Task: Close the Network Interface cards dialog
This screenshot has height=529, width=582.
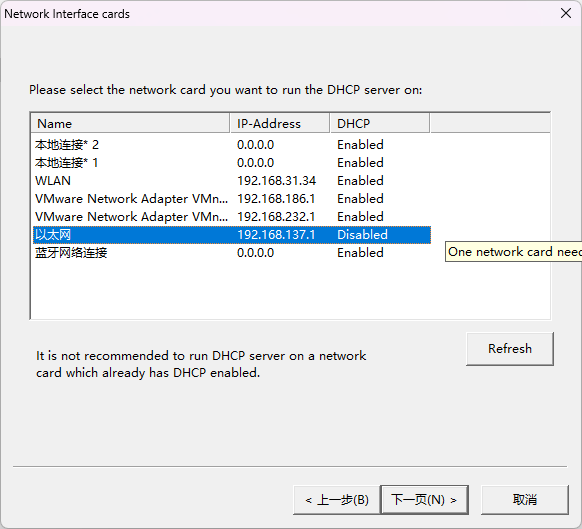Action: (x=566, y=13)
